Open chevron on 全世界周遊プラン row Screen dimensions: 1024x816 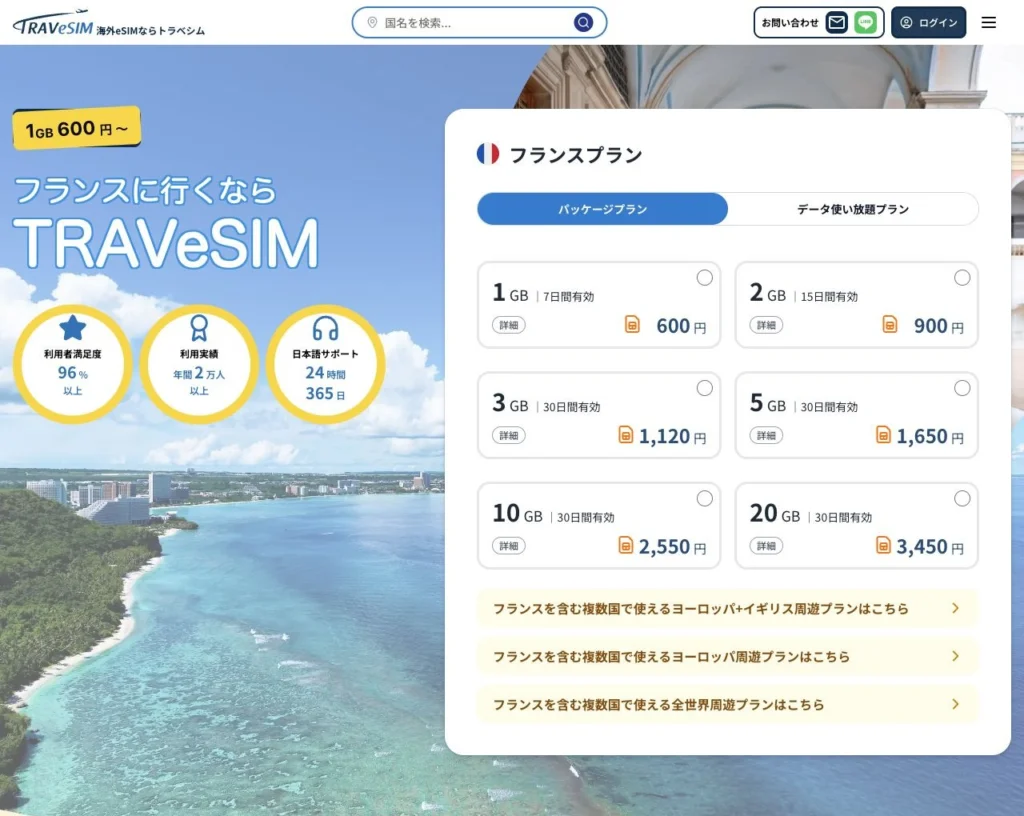955,704
